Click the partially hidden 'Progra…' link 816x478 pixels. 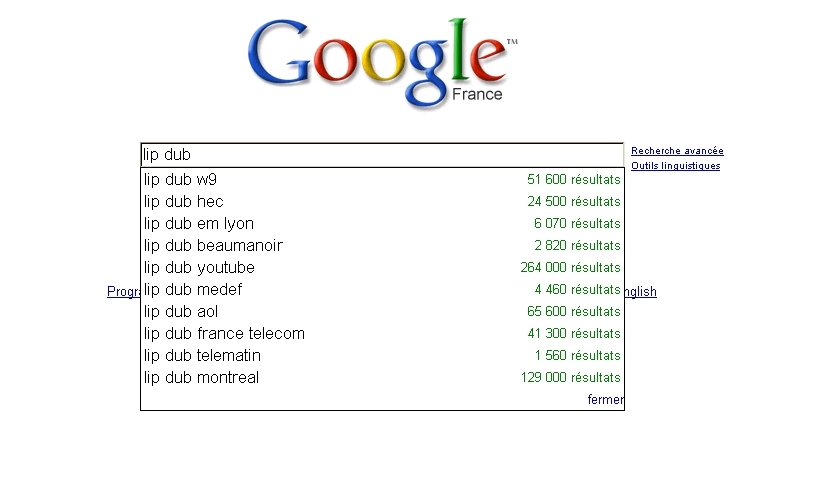coord(123,292)
